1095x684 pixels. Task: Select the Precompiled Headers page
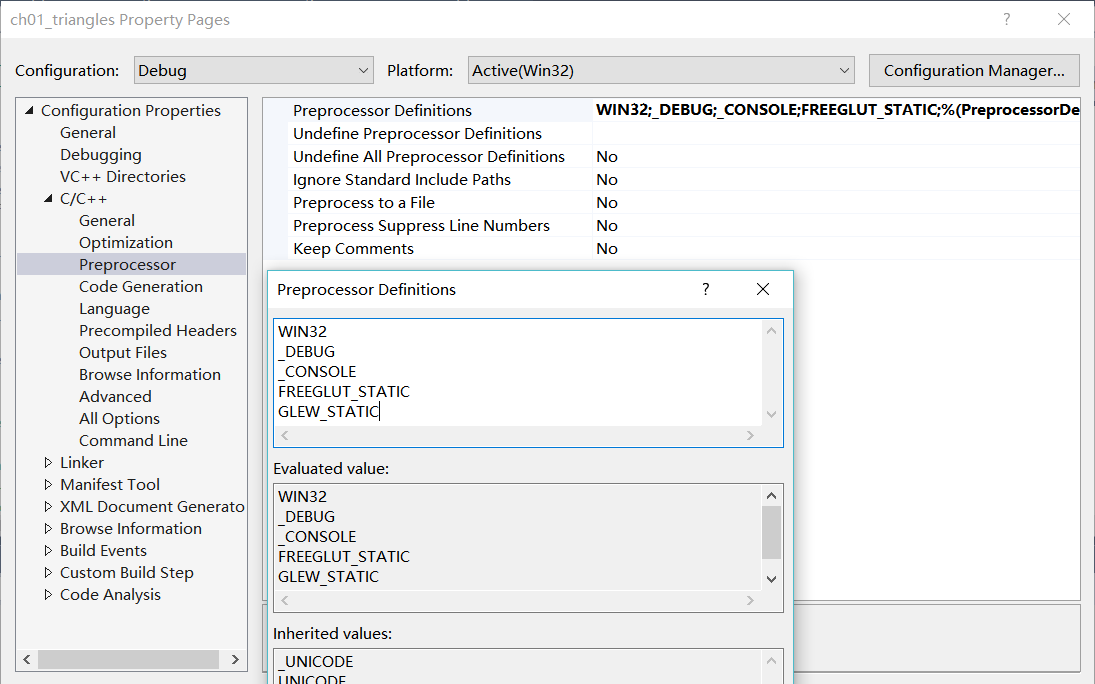pyautogui.click(x=158, y=330)
